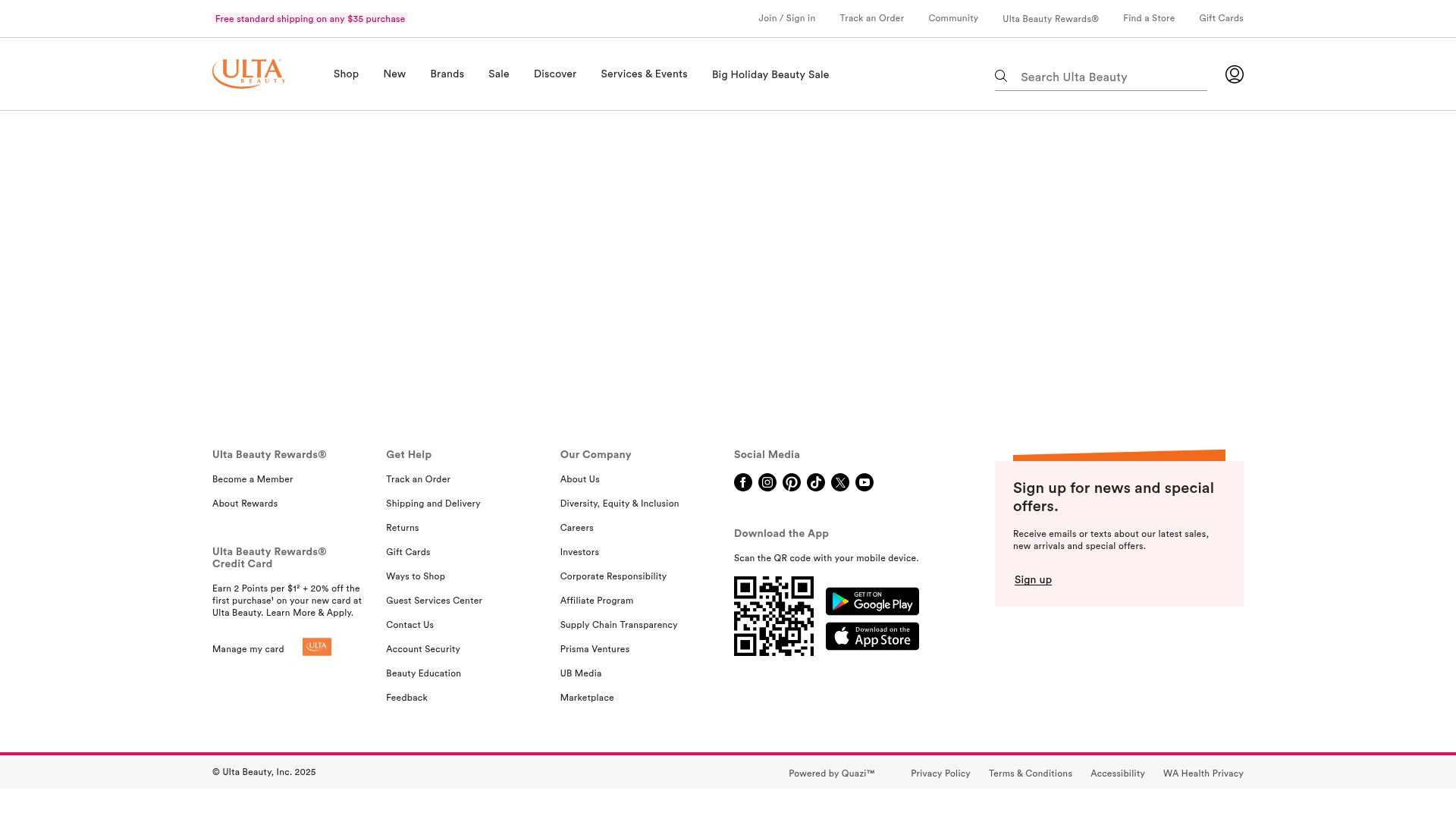Click the Ulta Beauty logo

[x=249, y=74]
